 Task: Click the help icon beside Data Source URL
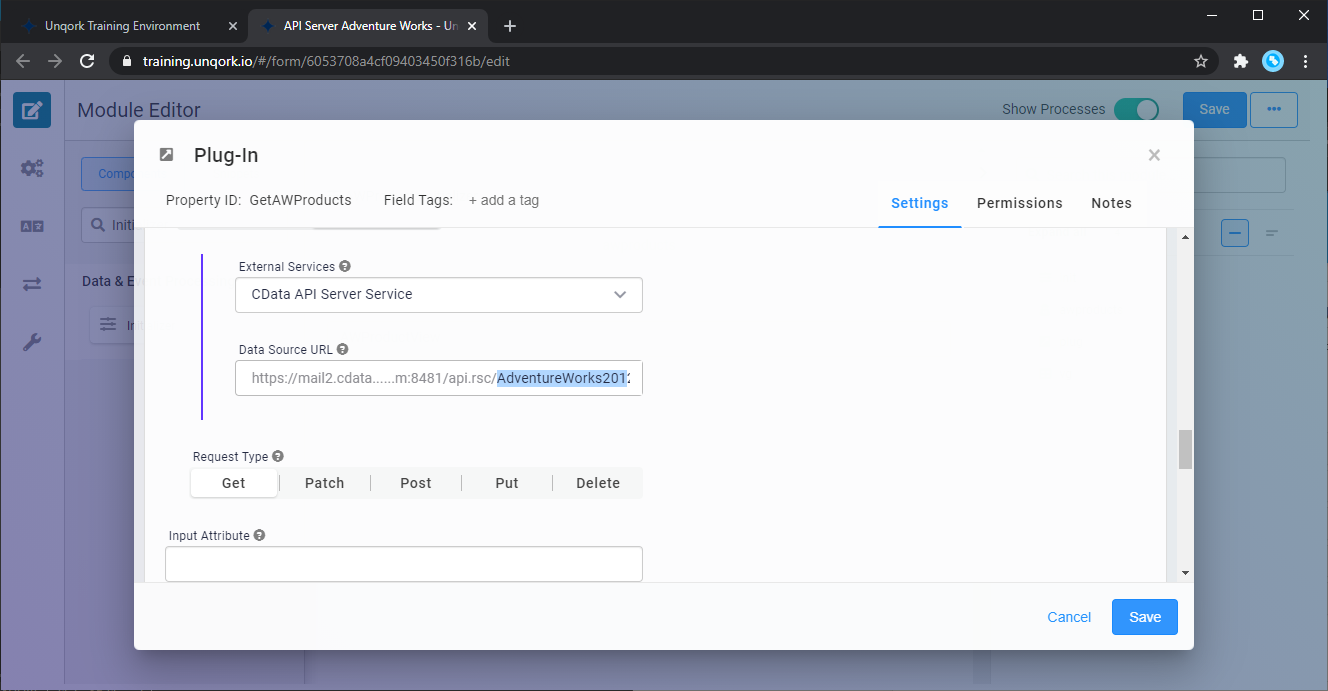coord(343,350)
